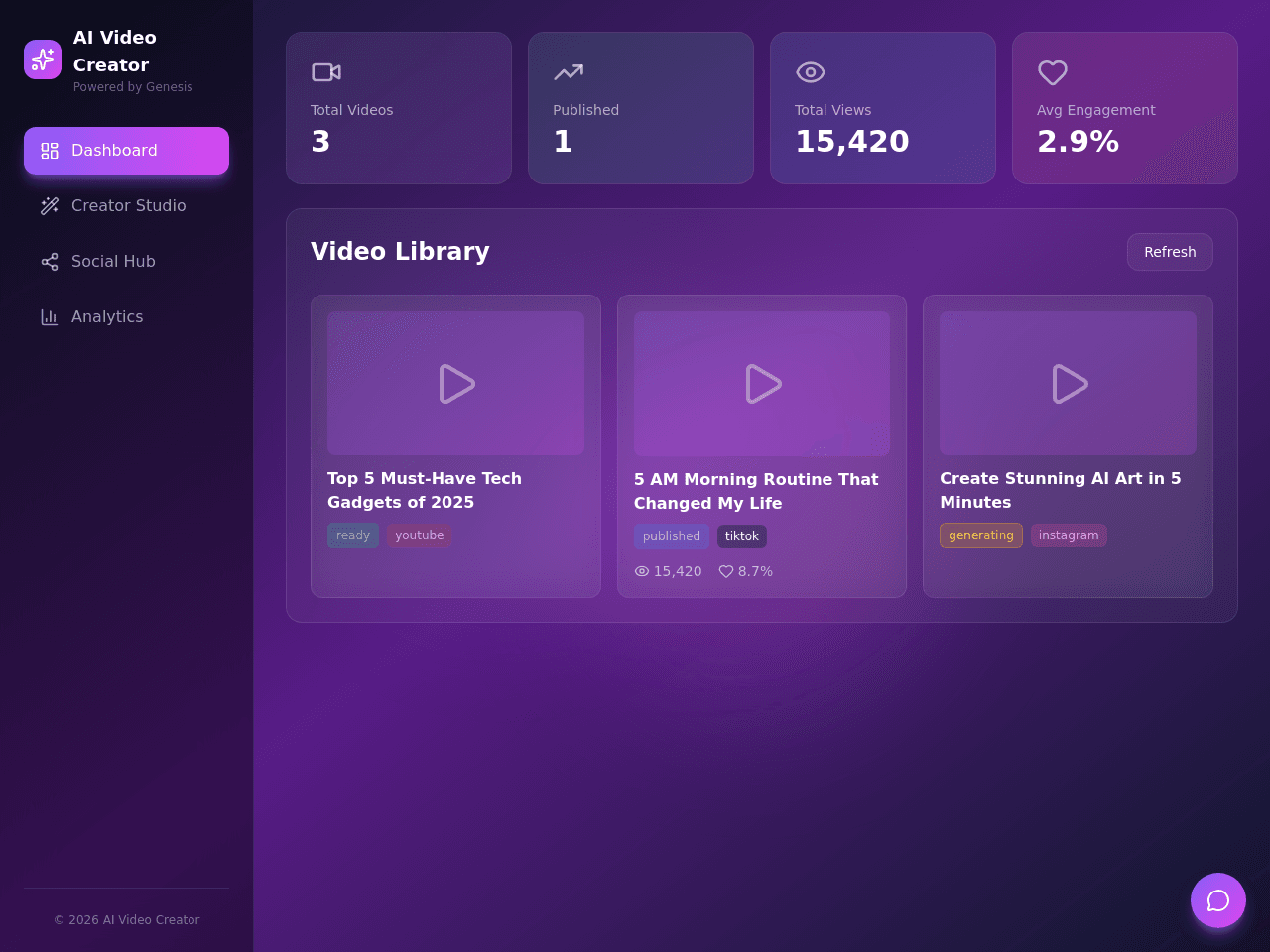Open the Dashboard menu item
Image resolution: width=1270 pixels, height=952 pixels.
tap(126, 151)
